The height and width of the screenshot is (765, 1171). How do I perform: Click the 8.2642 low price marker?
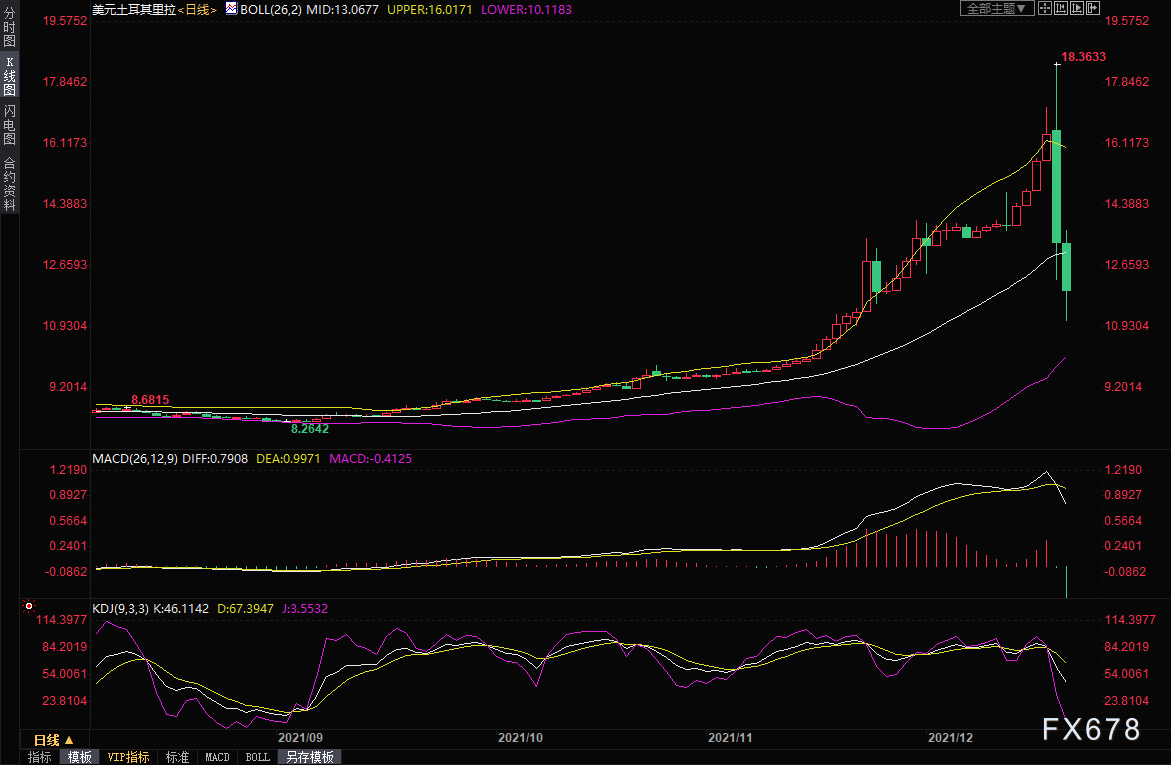pyautogui.click(x=310, y=429)
